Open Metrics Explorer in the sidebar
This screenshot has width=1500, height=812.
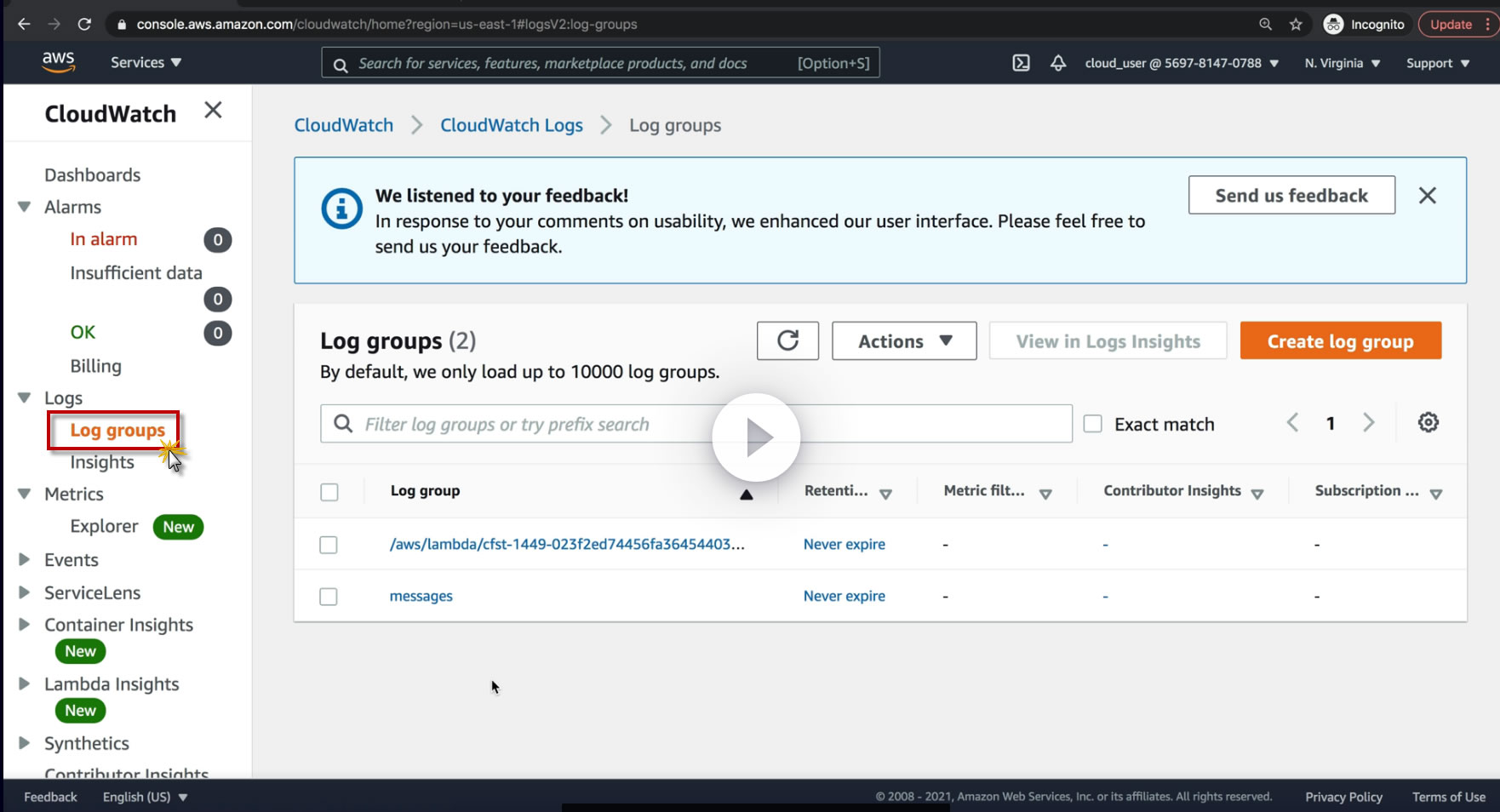tap(104, 527)
